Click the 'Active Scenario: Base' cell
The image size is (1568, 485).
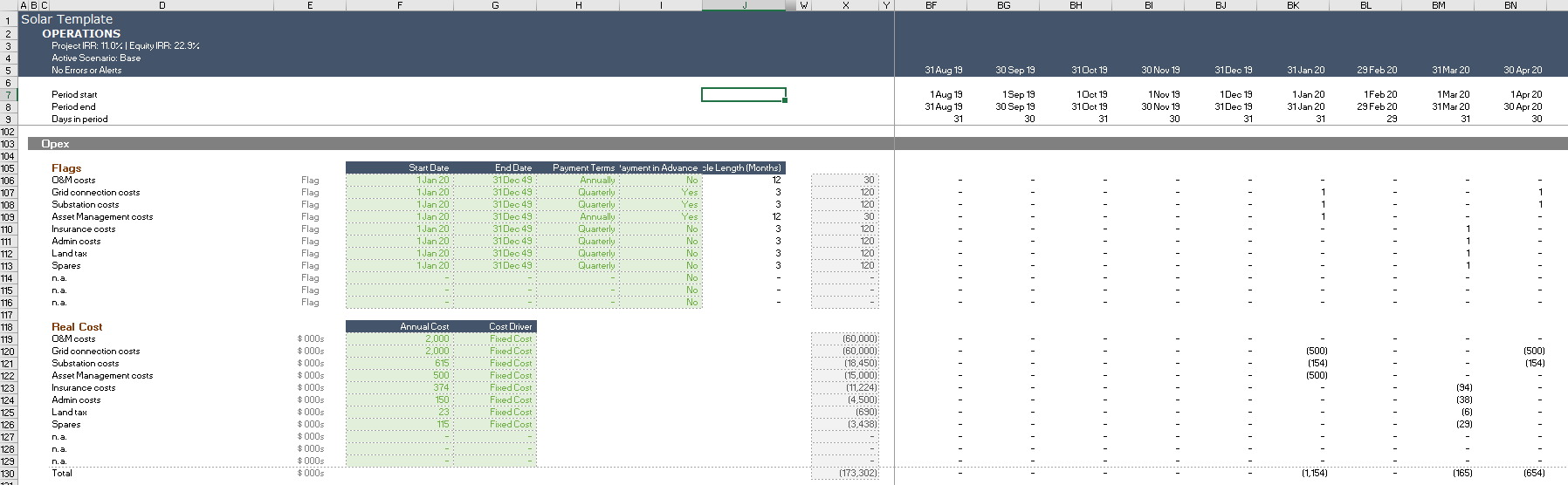click(96, 58)
